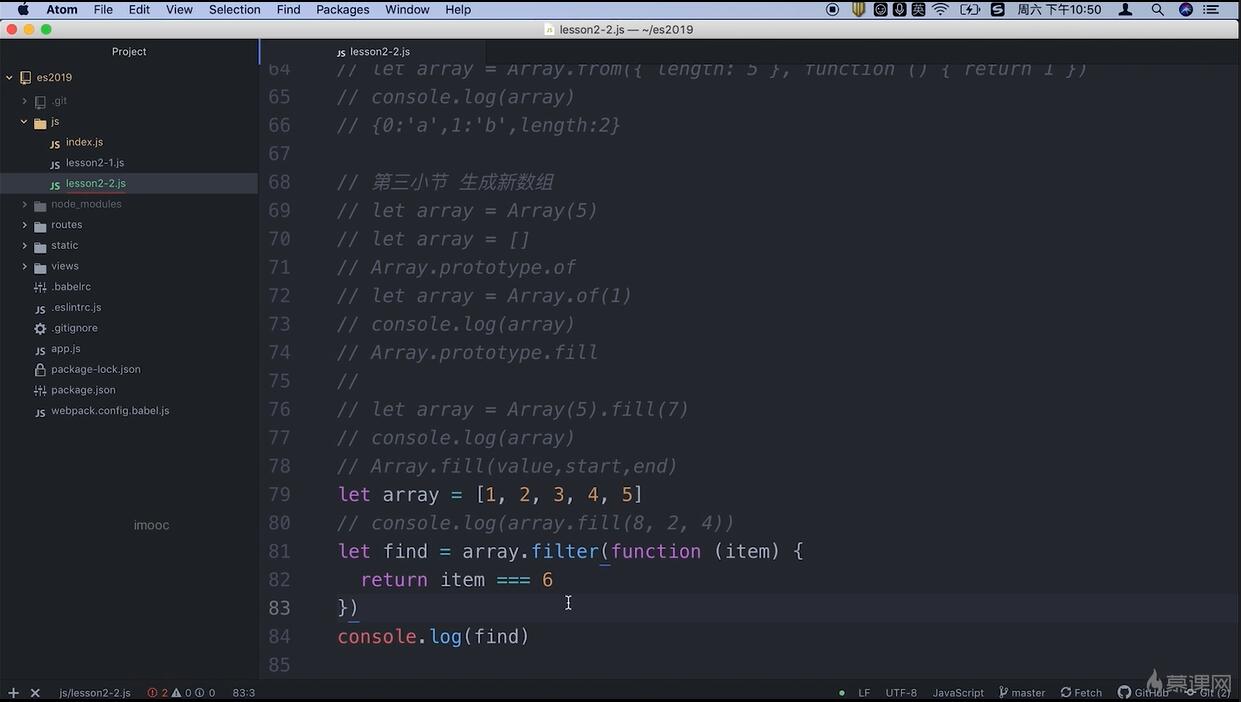The image size is (1241, 702).
Task: Open the Selection menu
Action: pyautogui.click(x=235, y=9)
